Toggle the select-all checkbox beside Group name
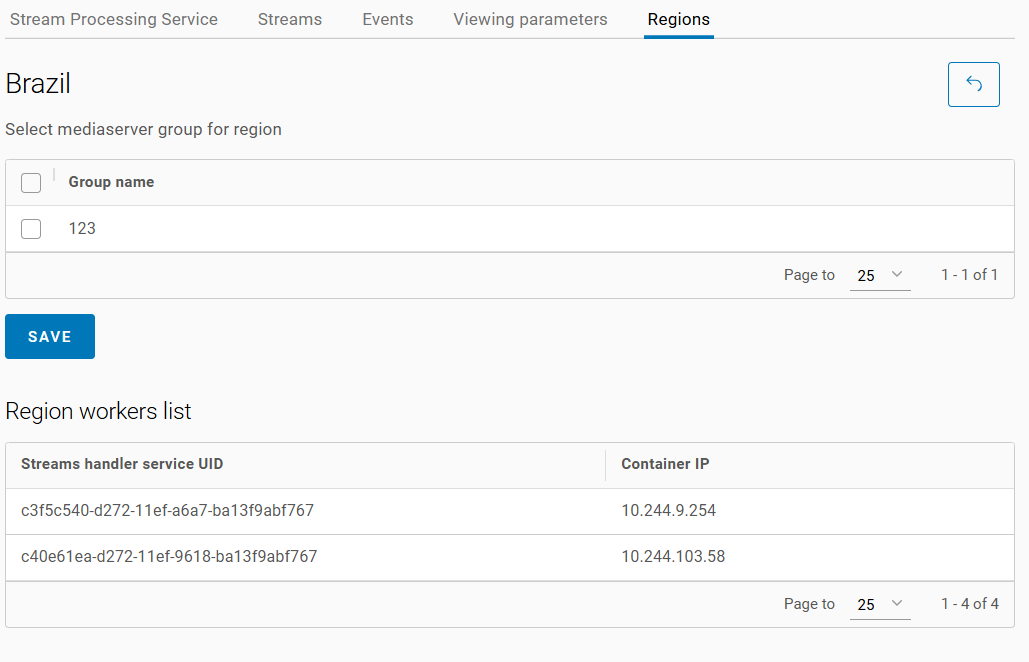Image resolution: width=1029 pixels, height=662 pixels. point(31,182)
